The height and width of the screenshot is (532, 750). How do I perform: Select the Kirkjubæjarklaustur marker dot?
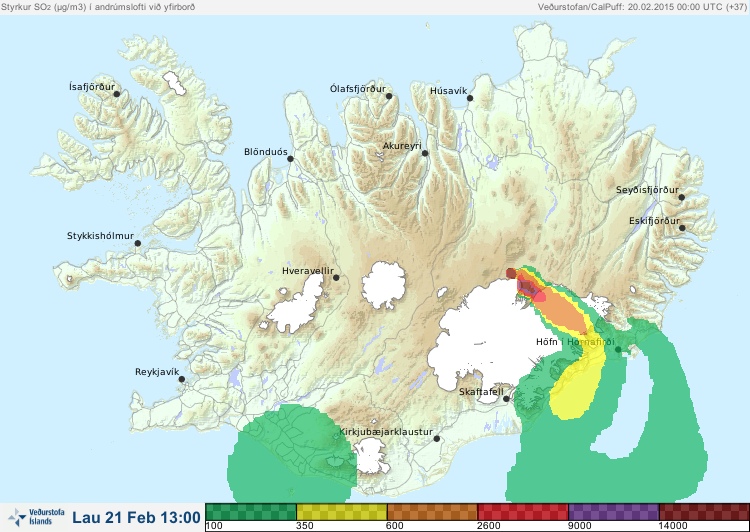click(x=436, y=438)
